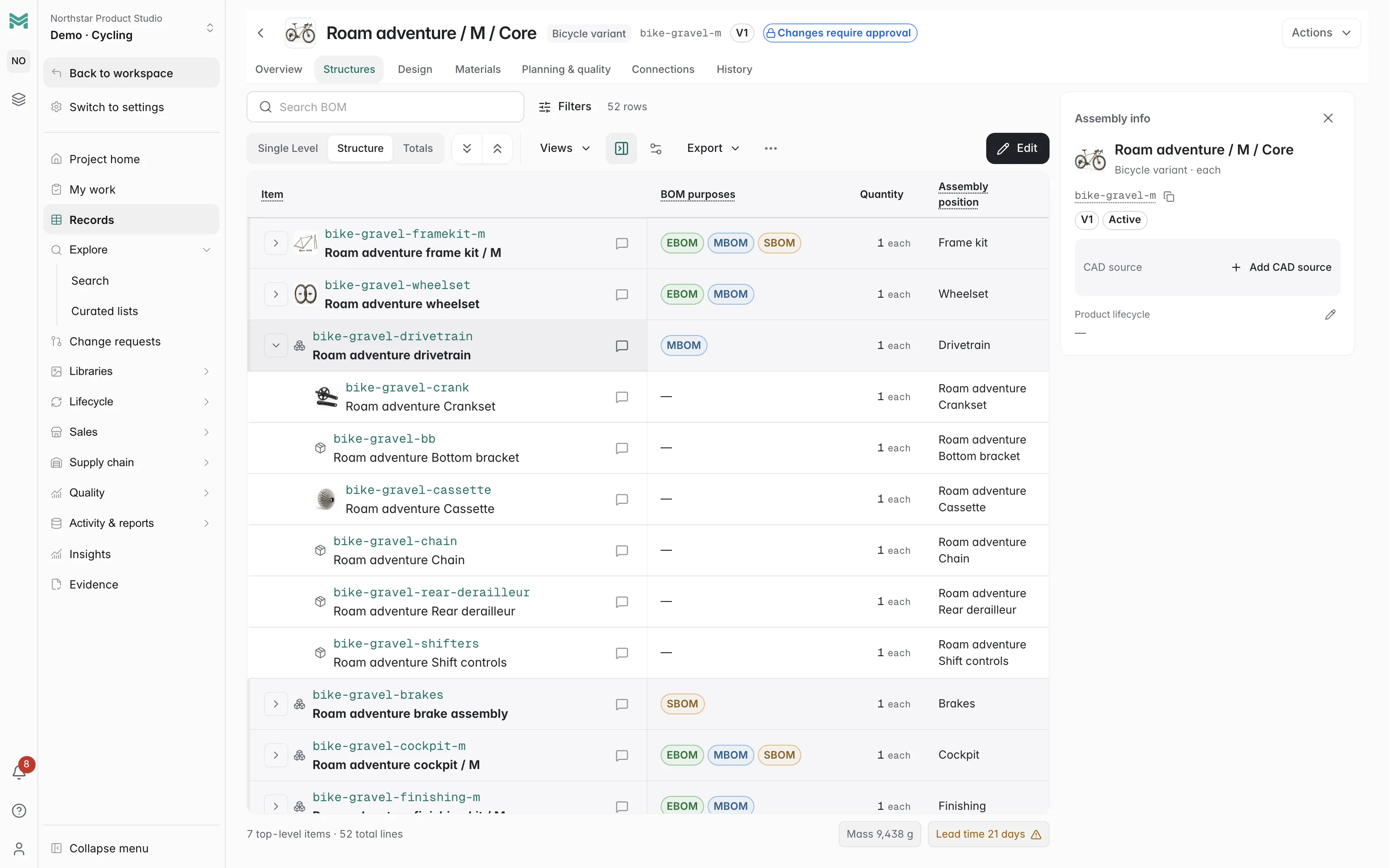Go back with the left chevron arrow
The width and height of the screenshot is (1389, 868).
pyautogui.click(x=260, y=33)
